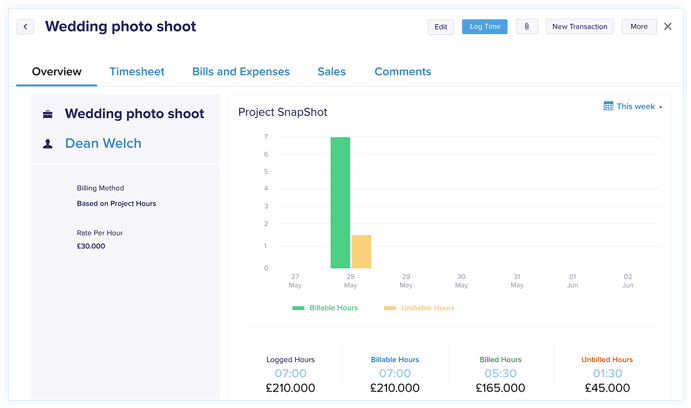Click the green billable bar for 28 May

340,203
